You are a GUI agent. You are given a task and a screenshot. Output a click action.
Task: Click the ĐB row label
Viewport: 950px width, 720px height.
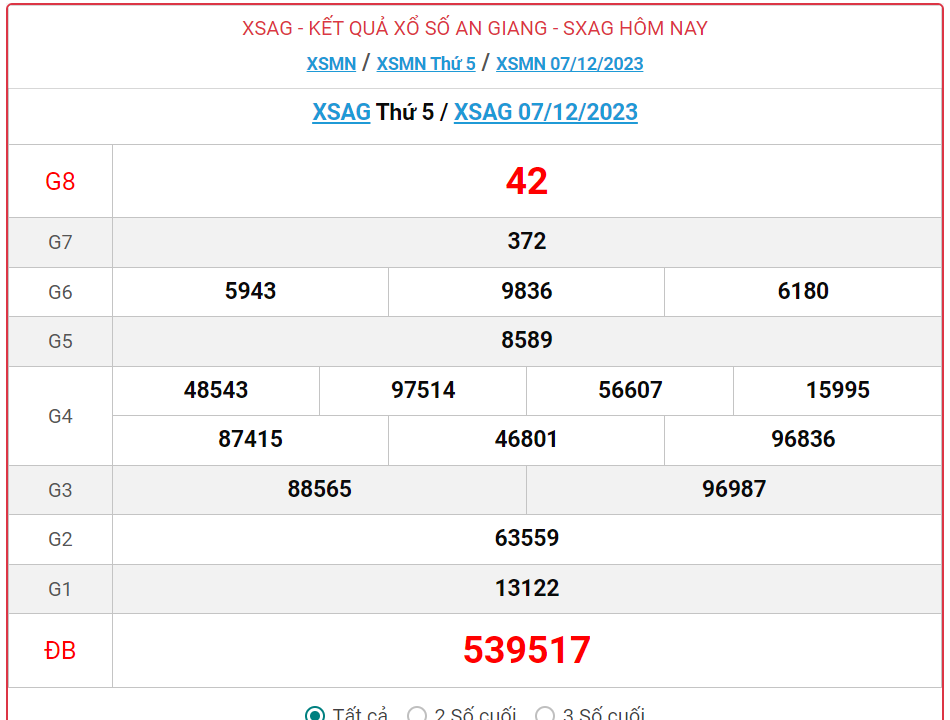click(x=60, y=650)
